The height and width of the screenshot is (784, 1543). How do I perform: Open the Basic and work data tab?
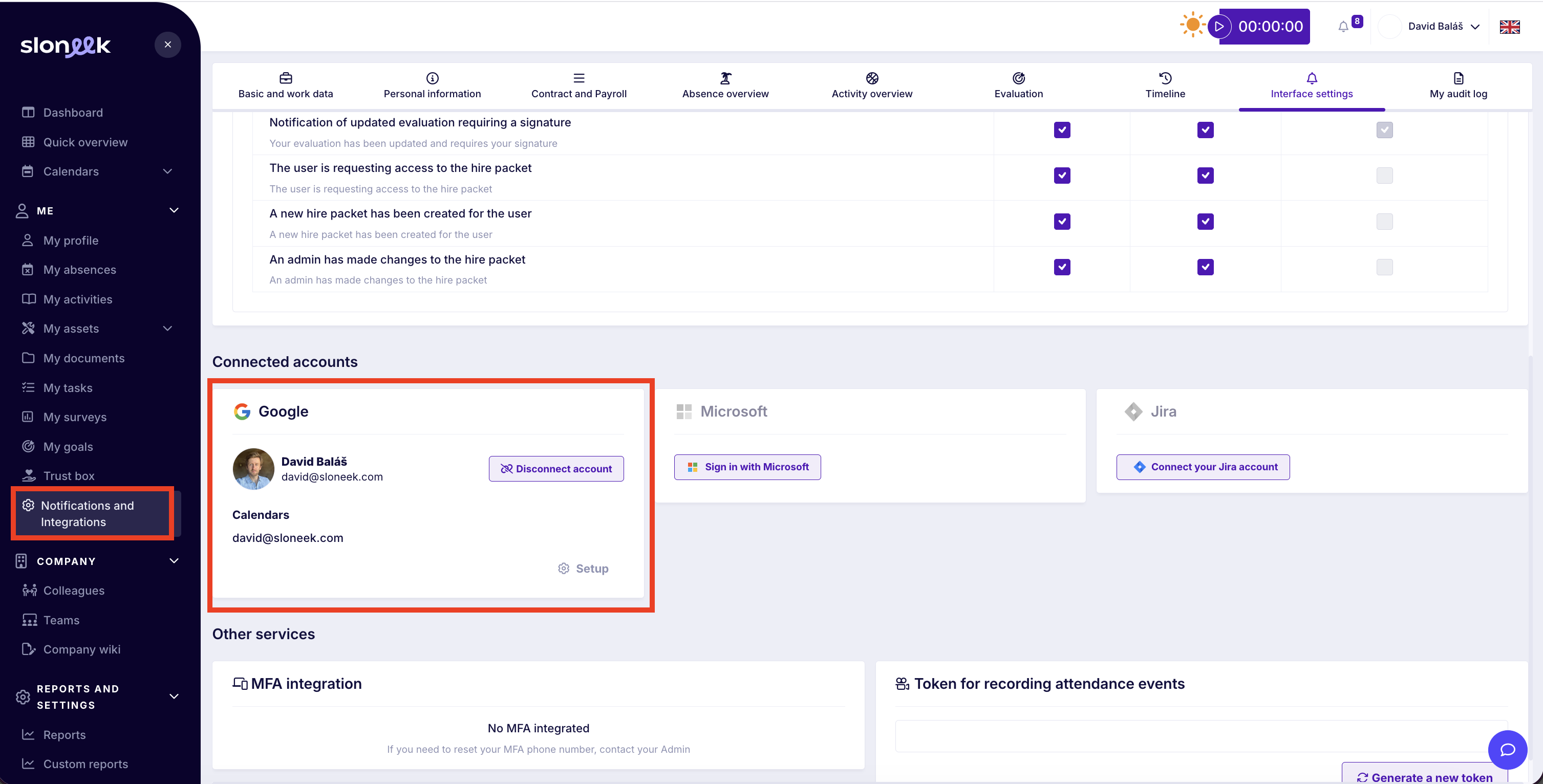286,86
